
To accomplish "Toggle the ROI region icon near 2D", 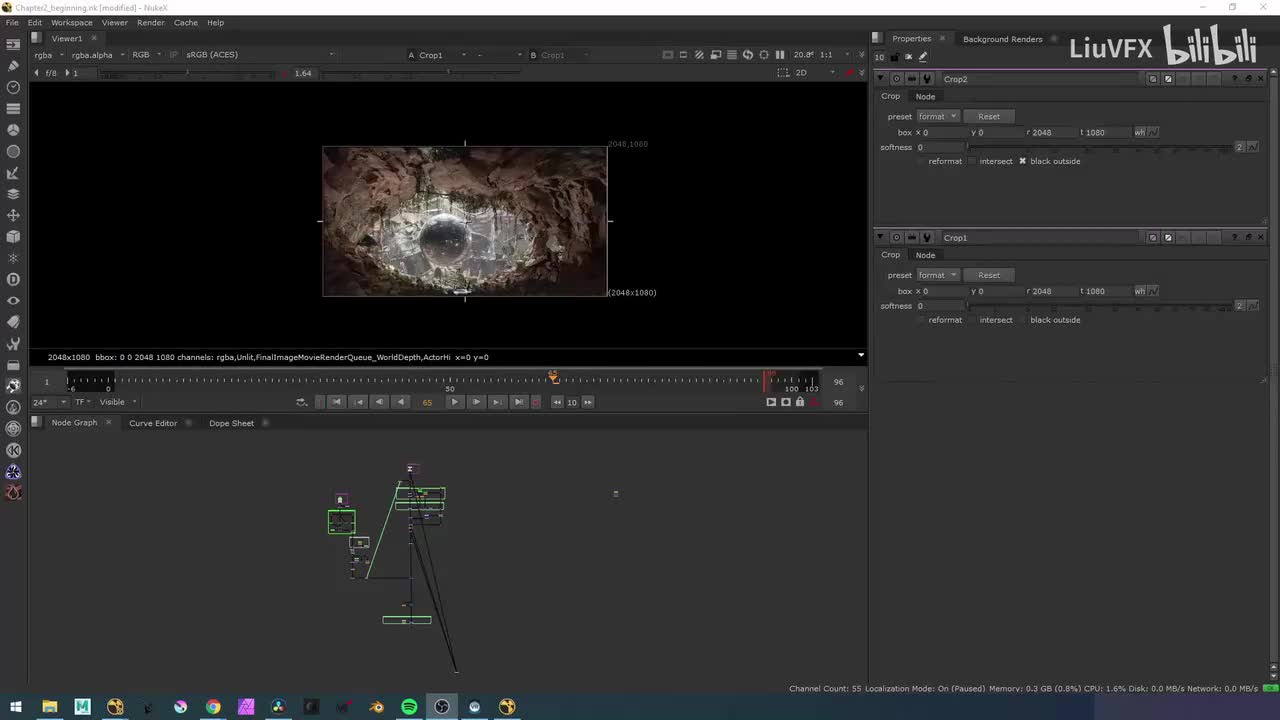I will 783,73.
